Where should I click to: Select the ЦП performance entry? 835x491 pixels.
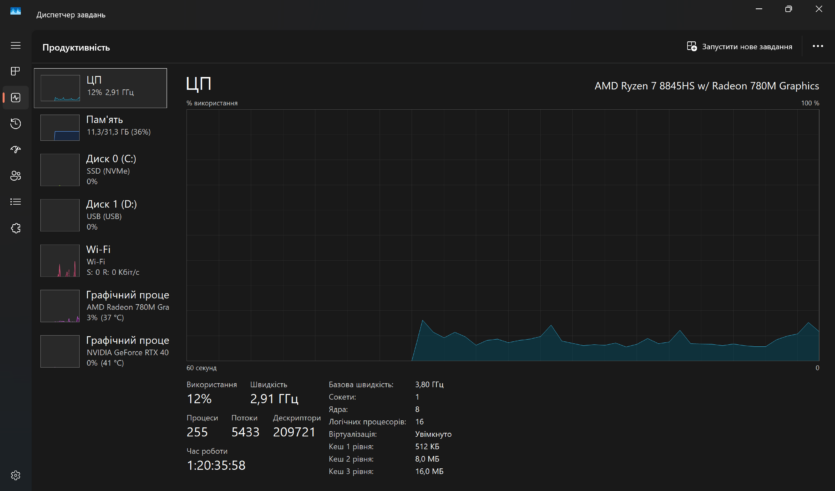101,88
